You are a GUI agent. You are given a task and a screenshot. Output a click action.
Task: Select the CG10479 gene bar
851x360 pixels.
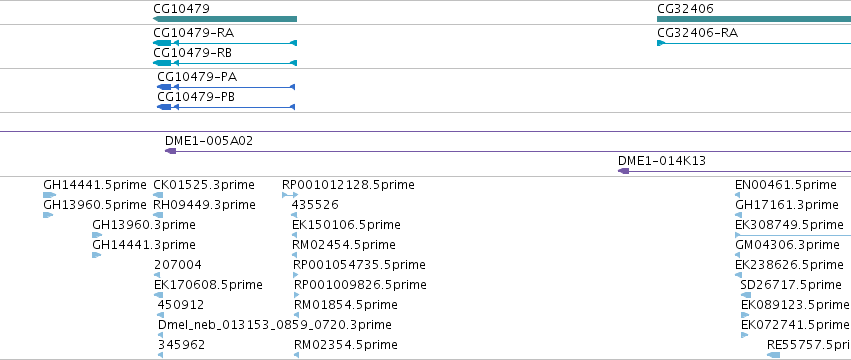(225, 19)
